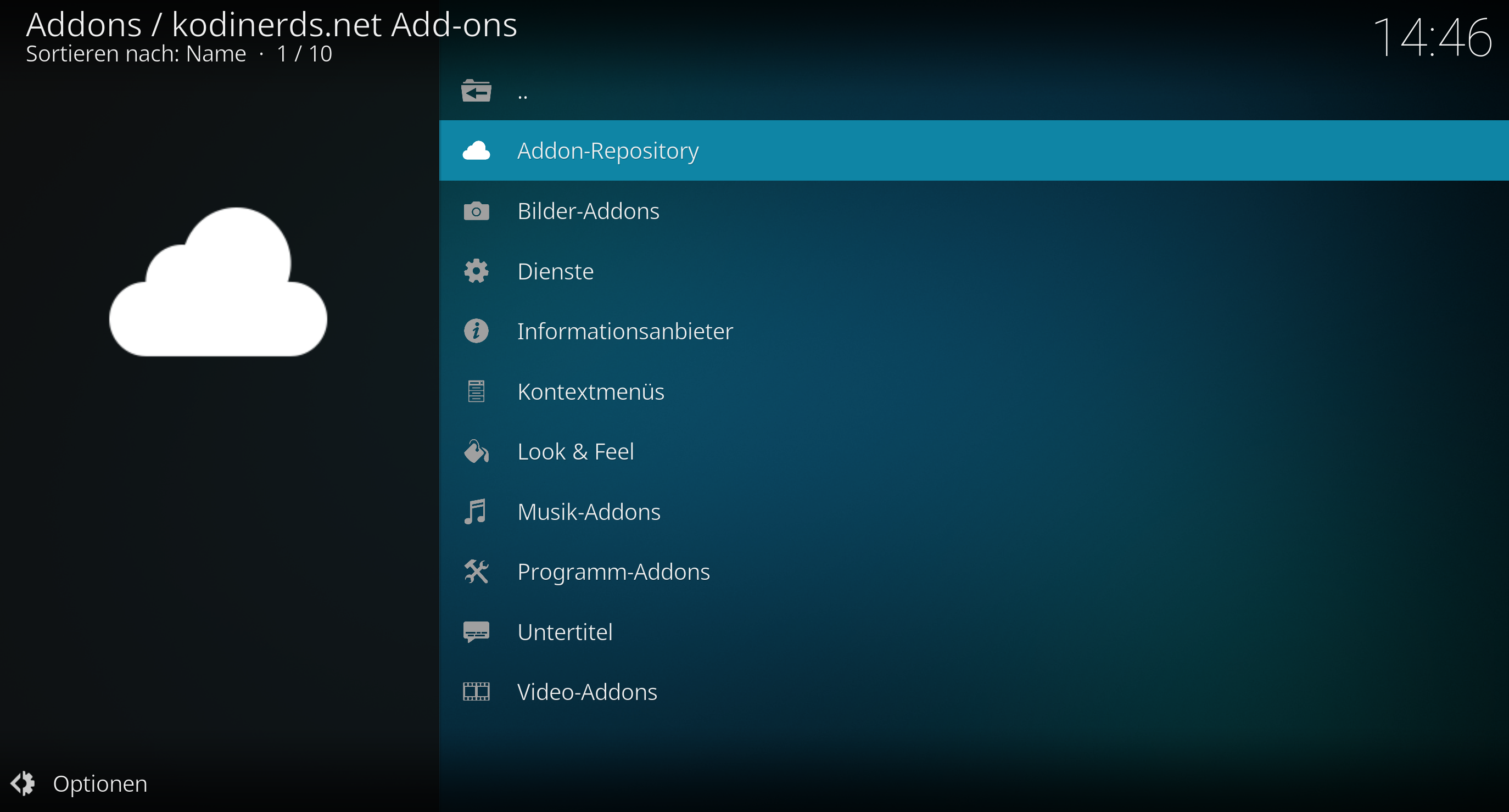Browse the Musik-Addons category
This screenshot has width=1509, height=812.
[x=974, y=512]
